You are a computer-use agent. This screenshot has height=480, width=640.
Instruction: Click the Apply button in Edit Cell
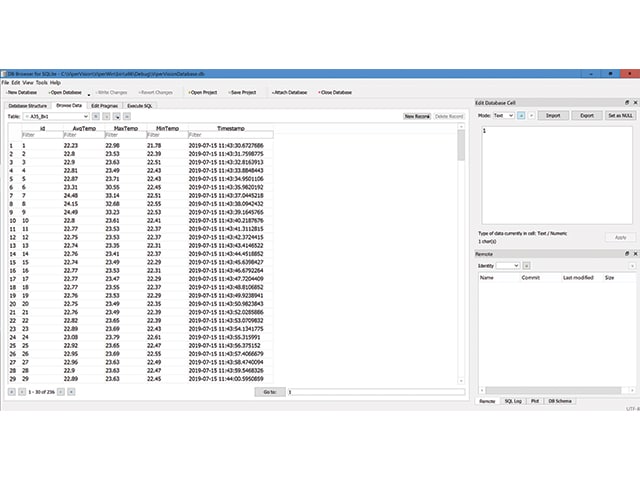click(x=620, y=237)
